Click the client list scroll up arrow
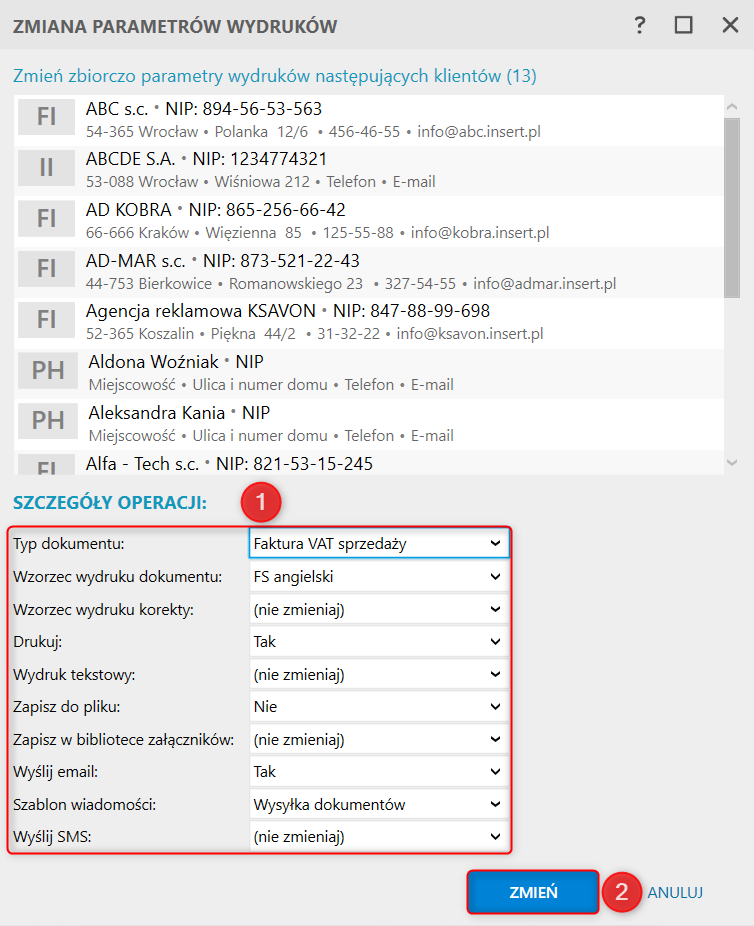The width and height of the screenshot is (754, 926). click(732, 107)
